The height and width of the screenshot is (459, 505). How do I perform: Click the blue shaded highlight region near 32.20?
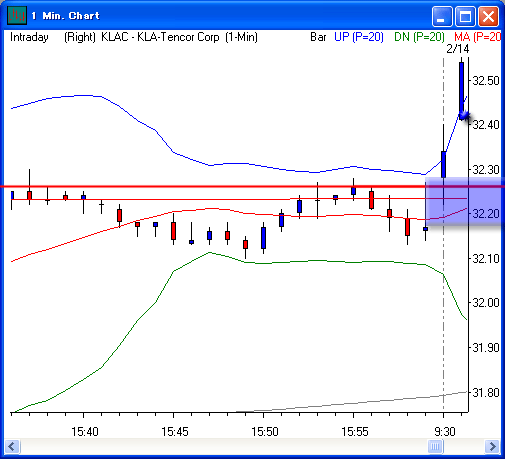point(464,201)
